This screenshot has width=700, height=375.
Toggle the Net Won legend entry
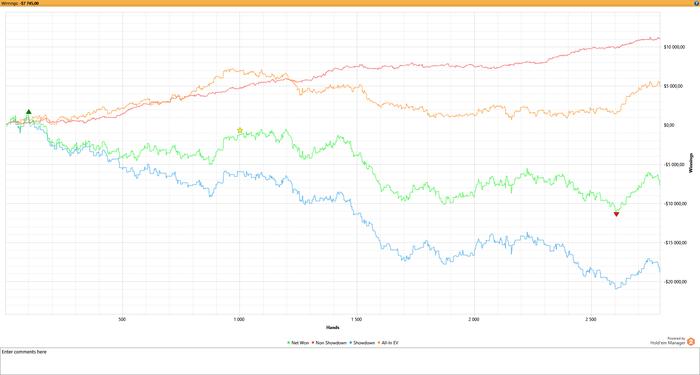tap(298, 342)
